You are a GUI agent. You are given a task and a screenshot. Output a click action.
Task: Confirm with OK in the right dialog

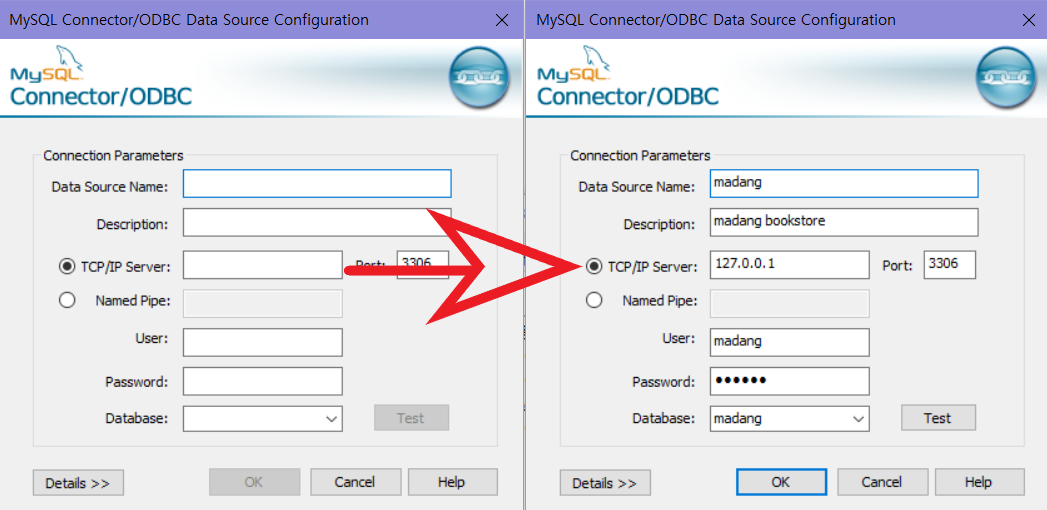click(x=781, y=482)
